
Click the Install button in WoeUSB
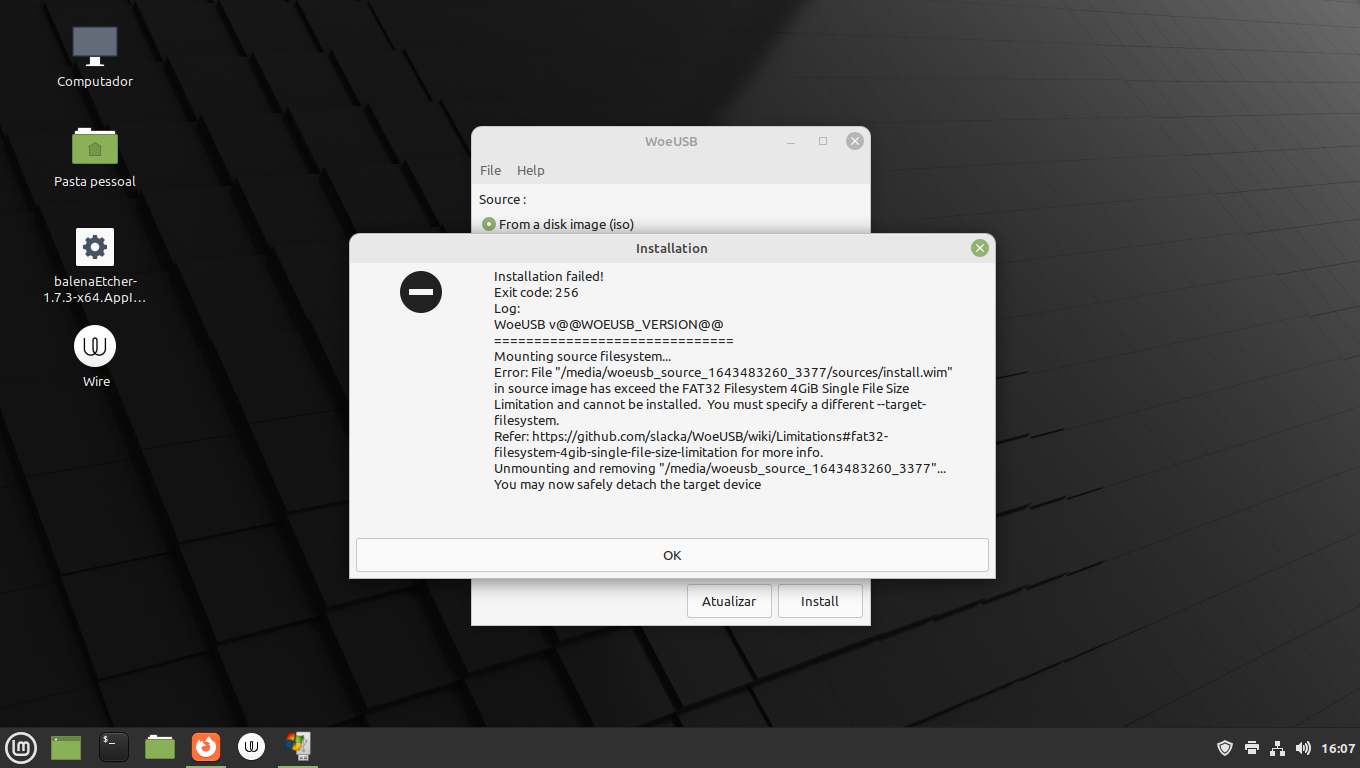pos(820,601)
